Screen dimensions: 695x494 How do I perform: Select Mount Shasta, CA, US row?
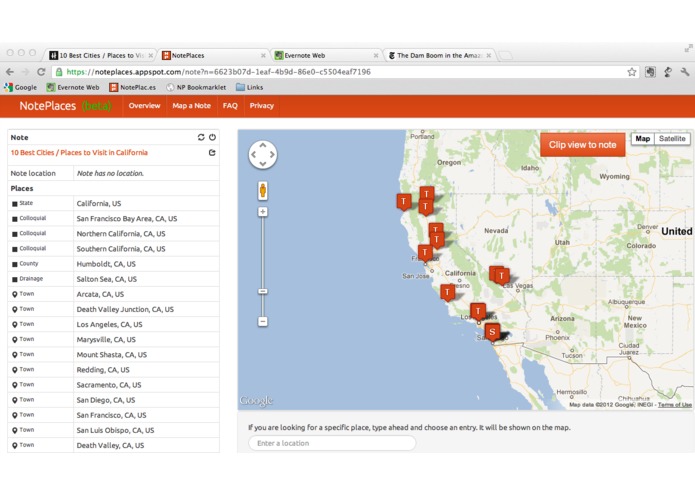point(113,354)
